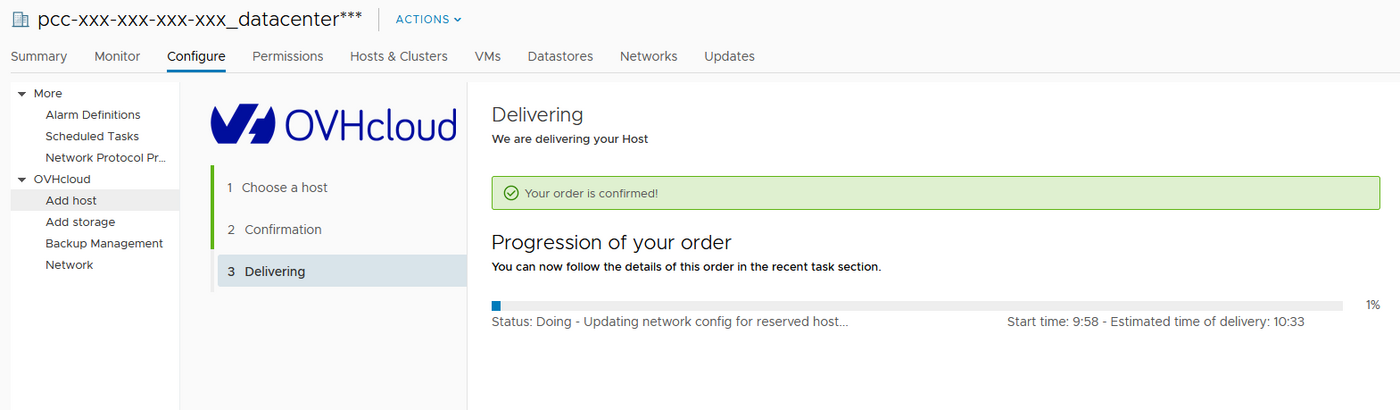Collapse the OVHcloud tree section

[22, 180]
